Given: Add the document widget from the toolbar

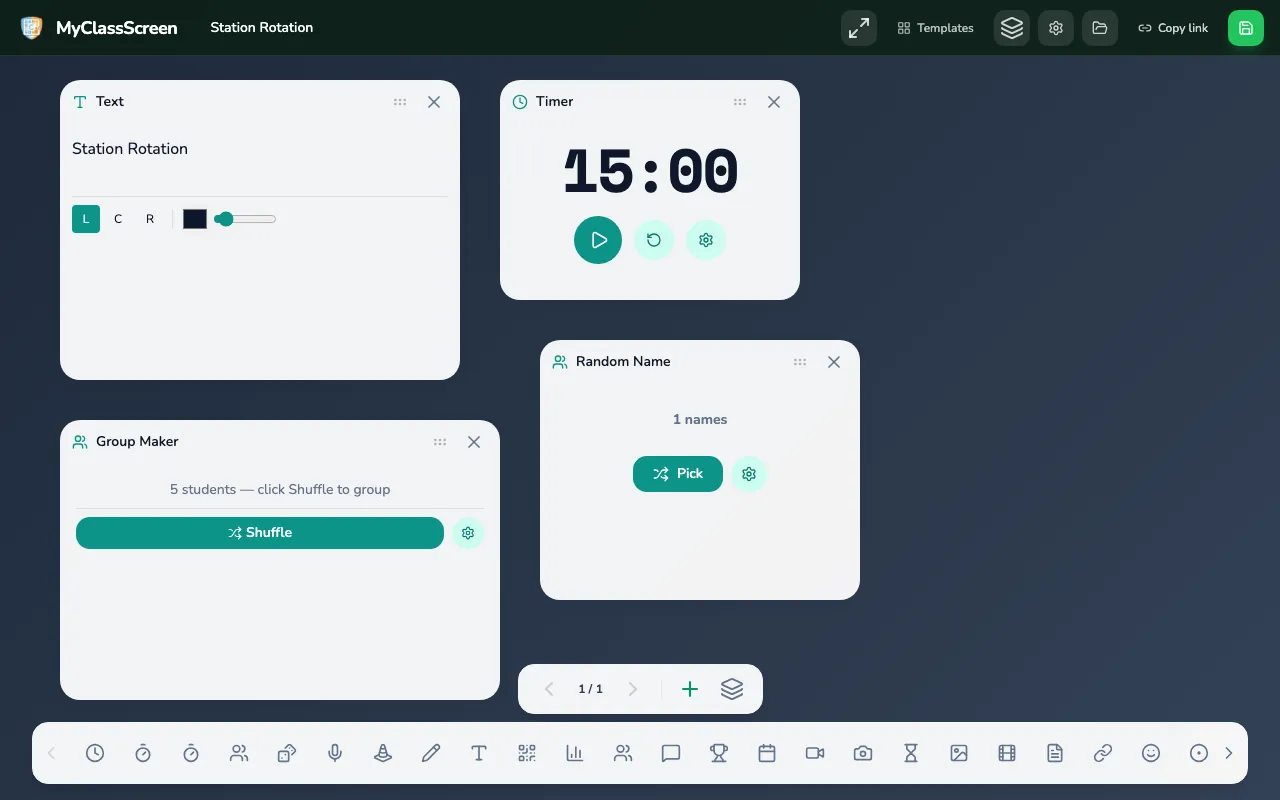Looking at the screenshot, I should tap(1055, 753).
